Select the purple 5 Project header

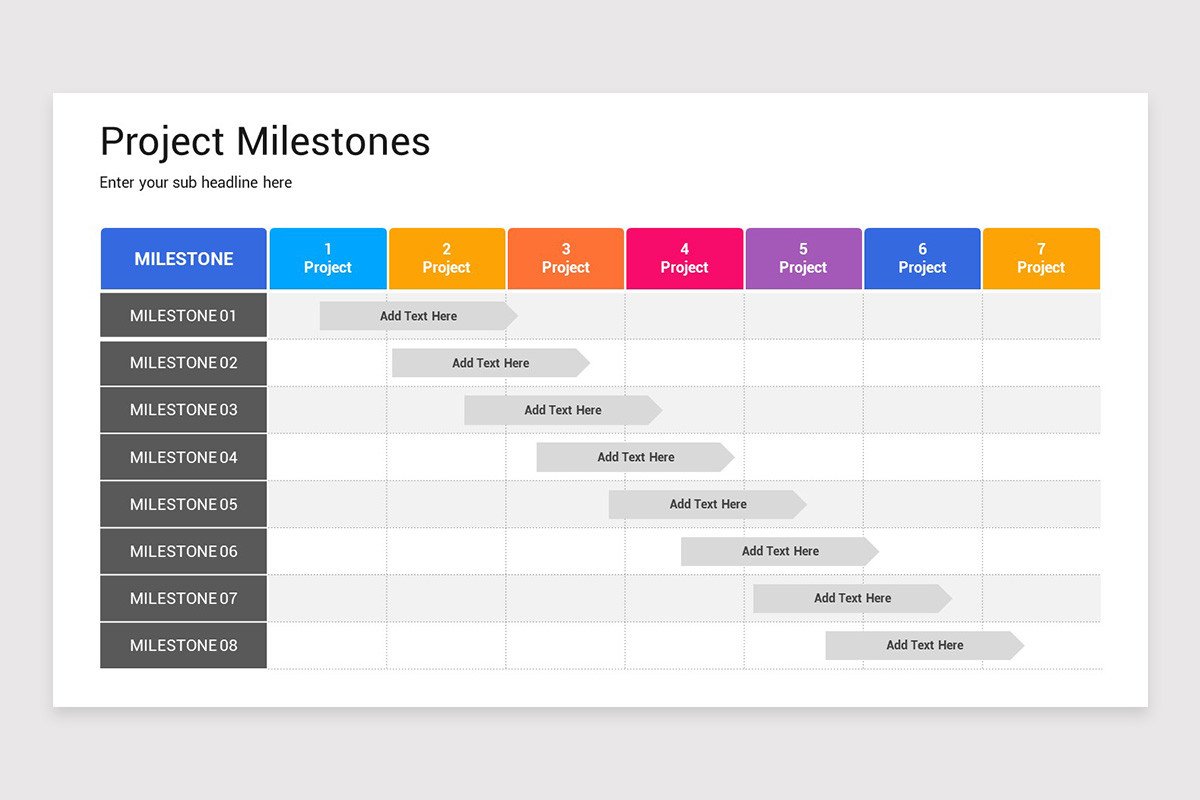pos(803,259)
